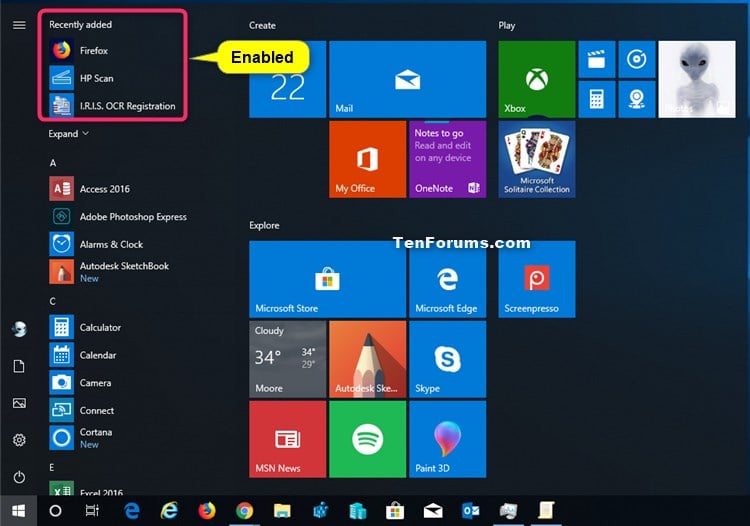Image resolution: width=750 pixels, height=526 pixels.
Task: Jump to letter E section header
Action: point(52,468)
